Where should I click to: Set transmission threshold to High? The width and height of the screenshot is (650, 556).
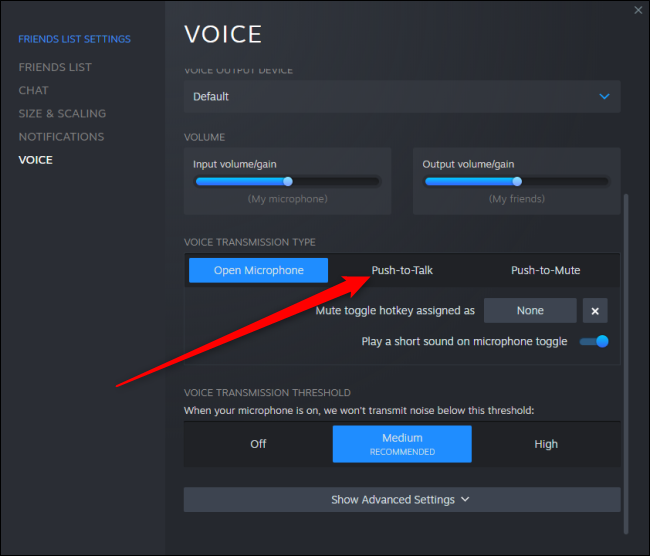546,444
